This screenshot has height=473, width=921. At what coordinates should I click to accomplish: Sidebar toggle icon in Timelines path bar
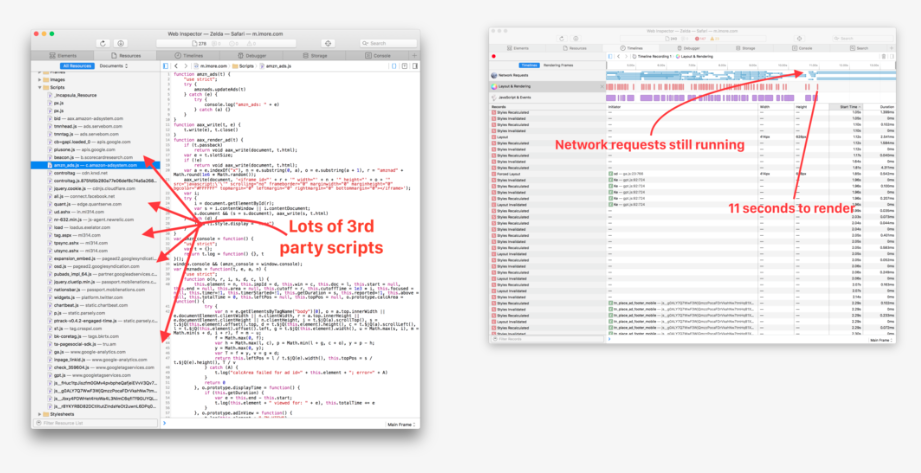[x=610, y=56]
